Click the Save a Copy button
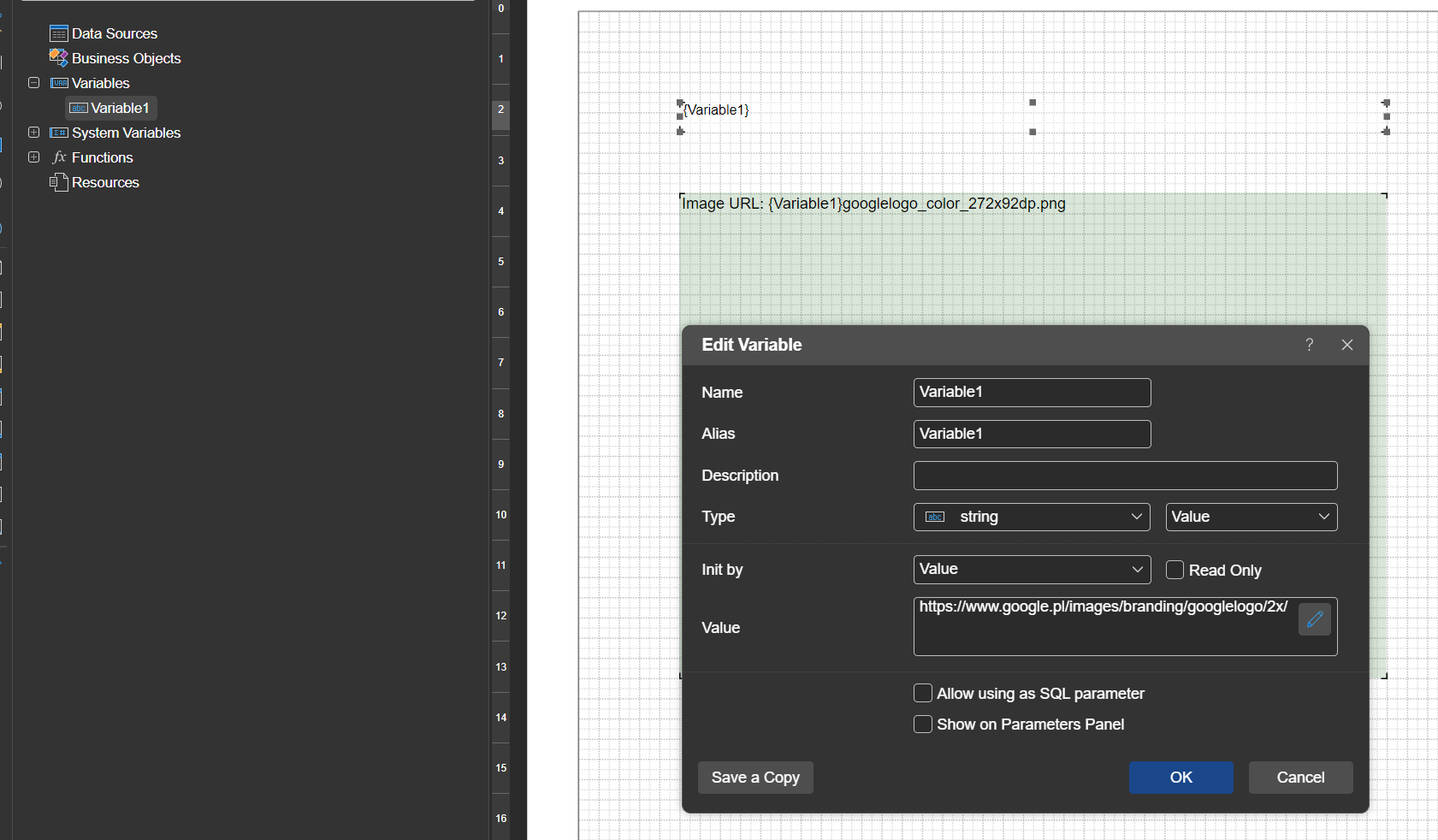The width and height of the screenshot is (1438, 840). (755, 778)
